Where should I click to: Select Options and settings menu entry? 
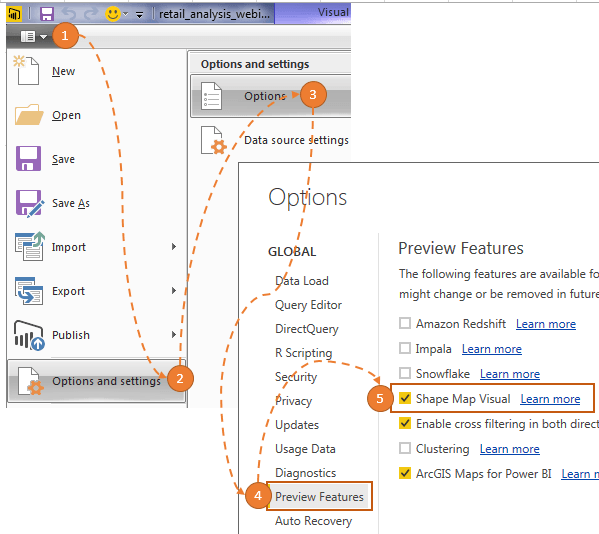click(x=96, y=381)
